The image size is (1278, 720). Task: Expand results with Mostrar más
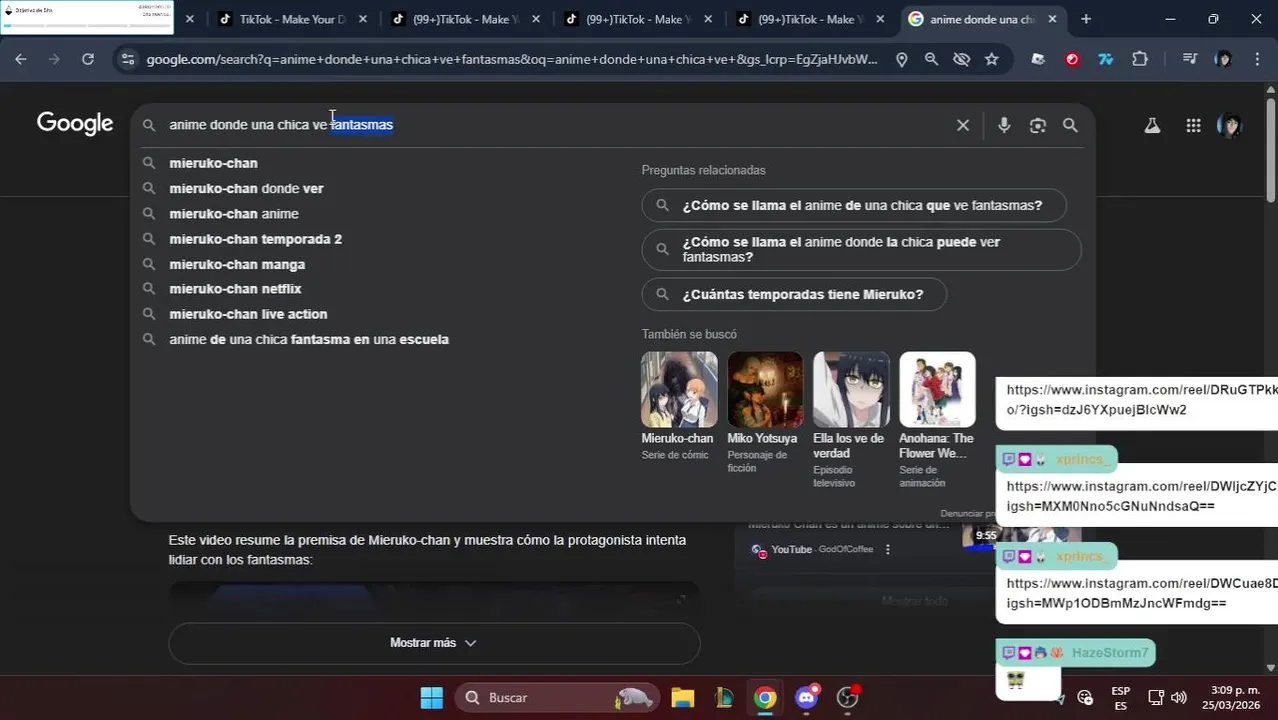434,643
